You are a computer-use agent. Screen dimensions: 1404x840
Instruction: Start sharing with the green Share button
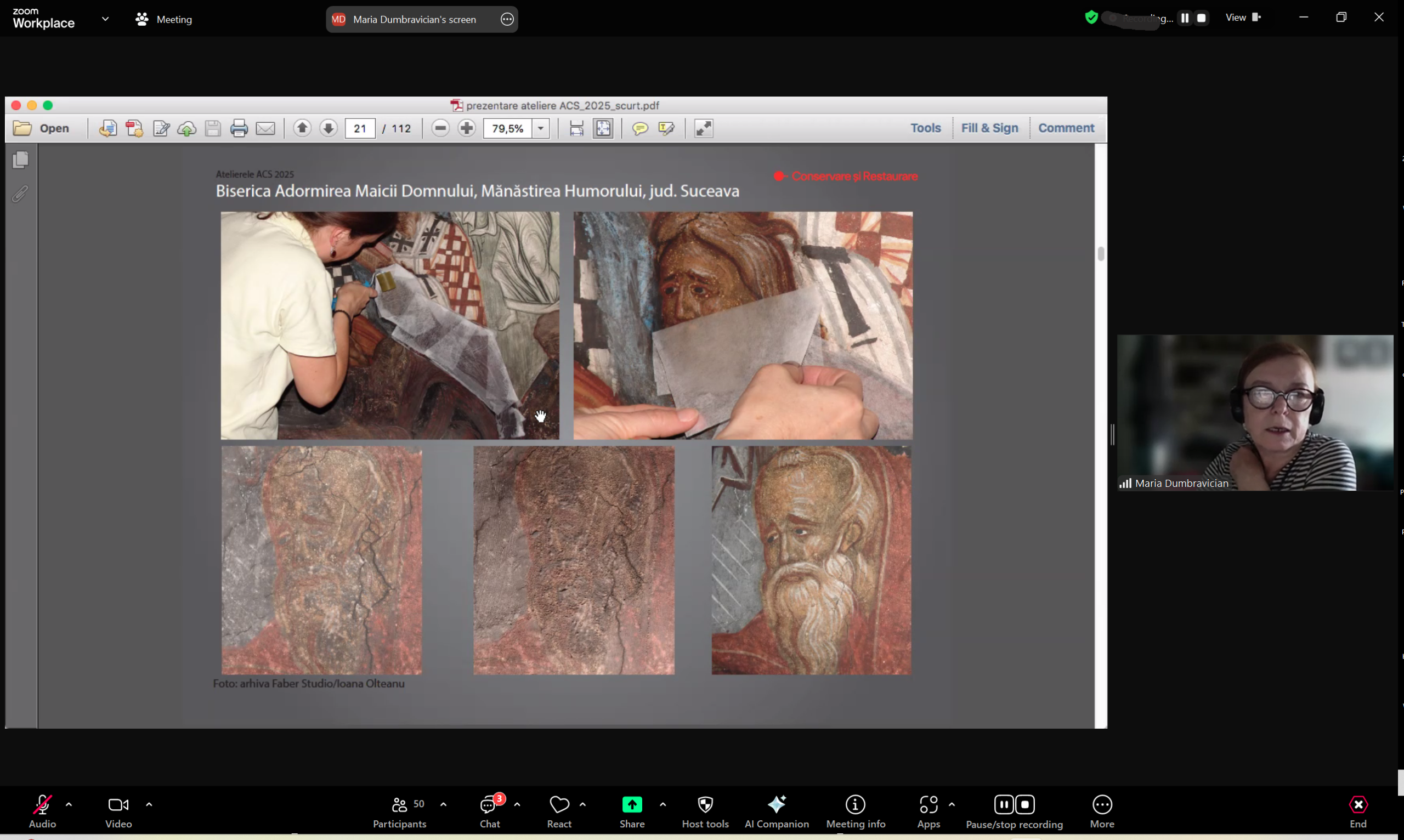pyautogui.click(x=632, y=811)
